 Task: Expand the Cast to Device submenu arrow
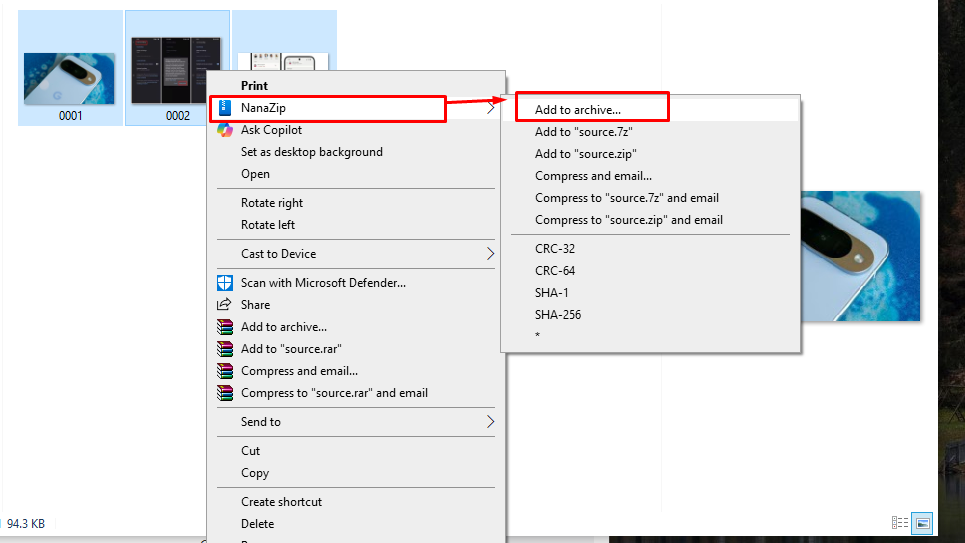point(490,254)
